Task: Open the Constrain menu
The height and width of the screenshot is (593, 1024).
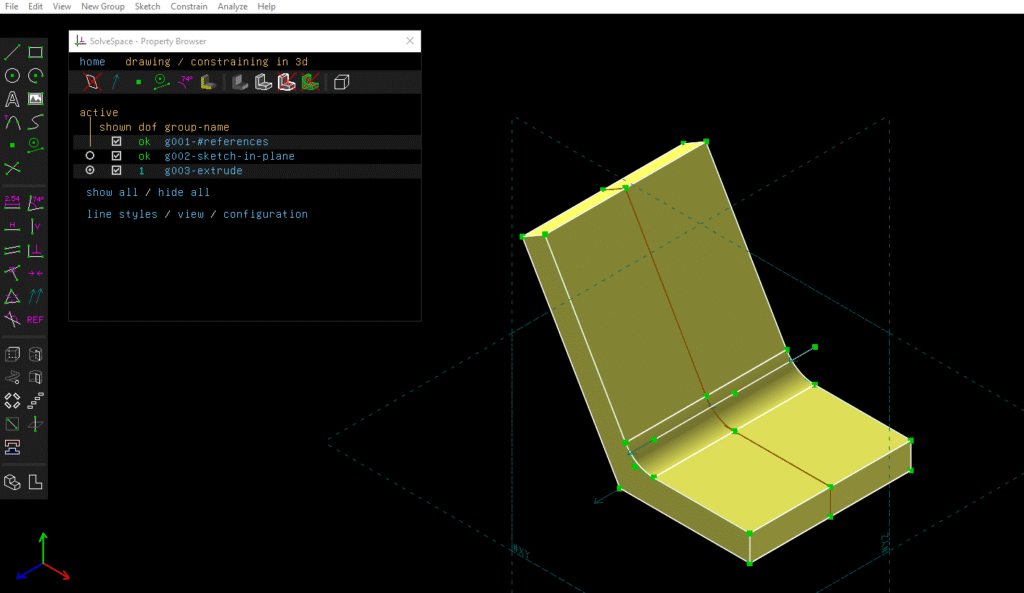Action: pyautogui.click(x=189, y=6)
